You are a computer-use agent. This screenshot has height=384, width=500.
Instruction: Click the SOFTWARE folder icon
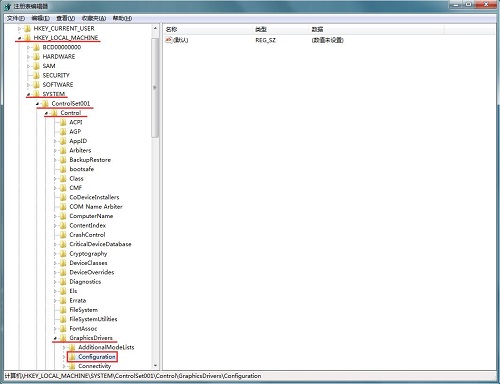(x=36, y=85)
